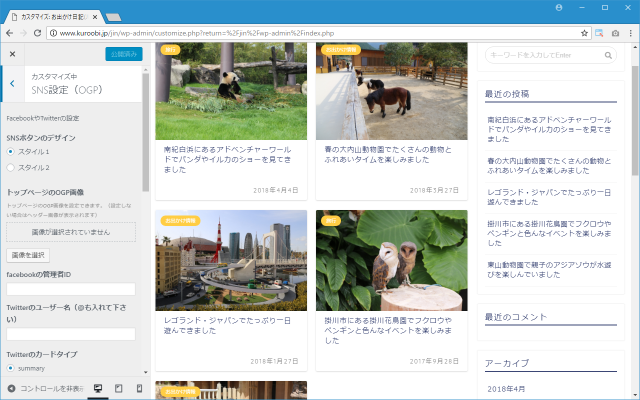Viewport: 640px width, 400px height.
Task: Open the owls photo thumbnail
Action: click(391, 260)
